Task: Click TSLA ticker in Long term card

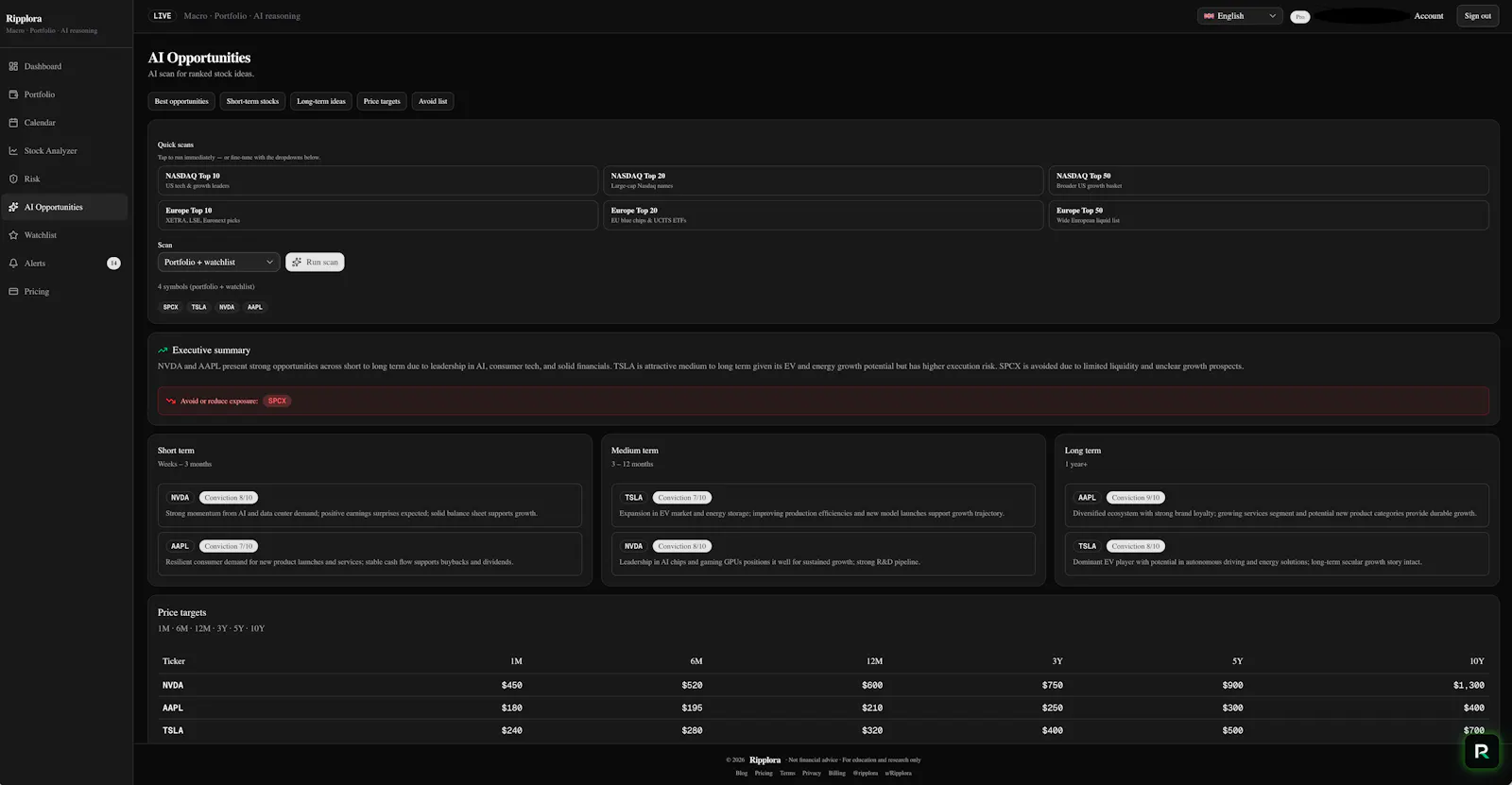Action: coord(1088,546)
